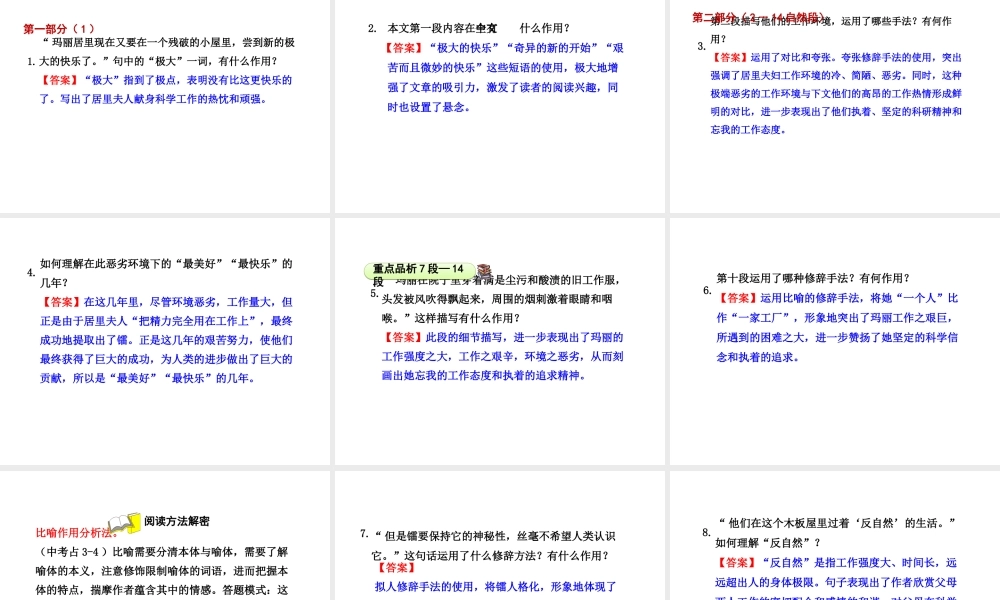The image size is (1000, 600).
Task: Select question number 7. before 但是镭要保持它的神秘性
Action: pos(364,534)
